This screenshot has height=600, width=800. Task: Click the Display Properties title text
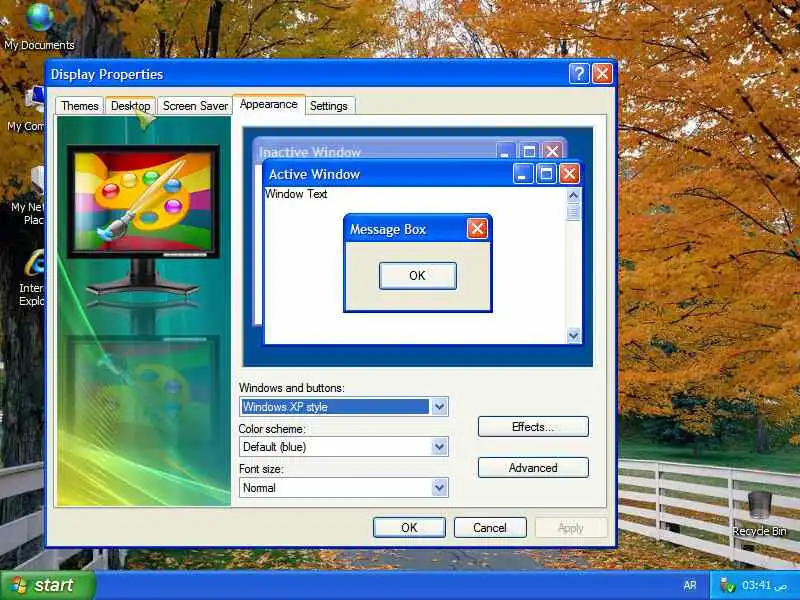pos(107,74)
